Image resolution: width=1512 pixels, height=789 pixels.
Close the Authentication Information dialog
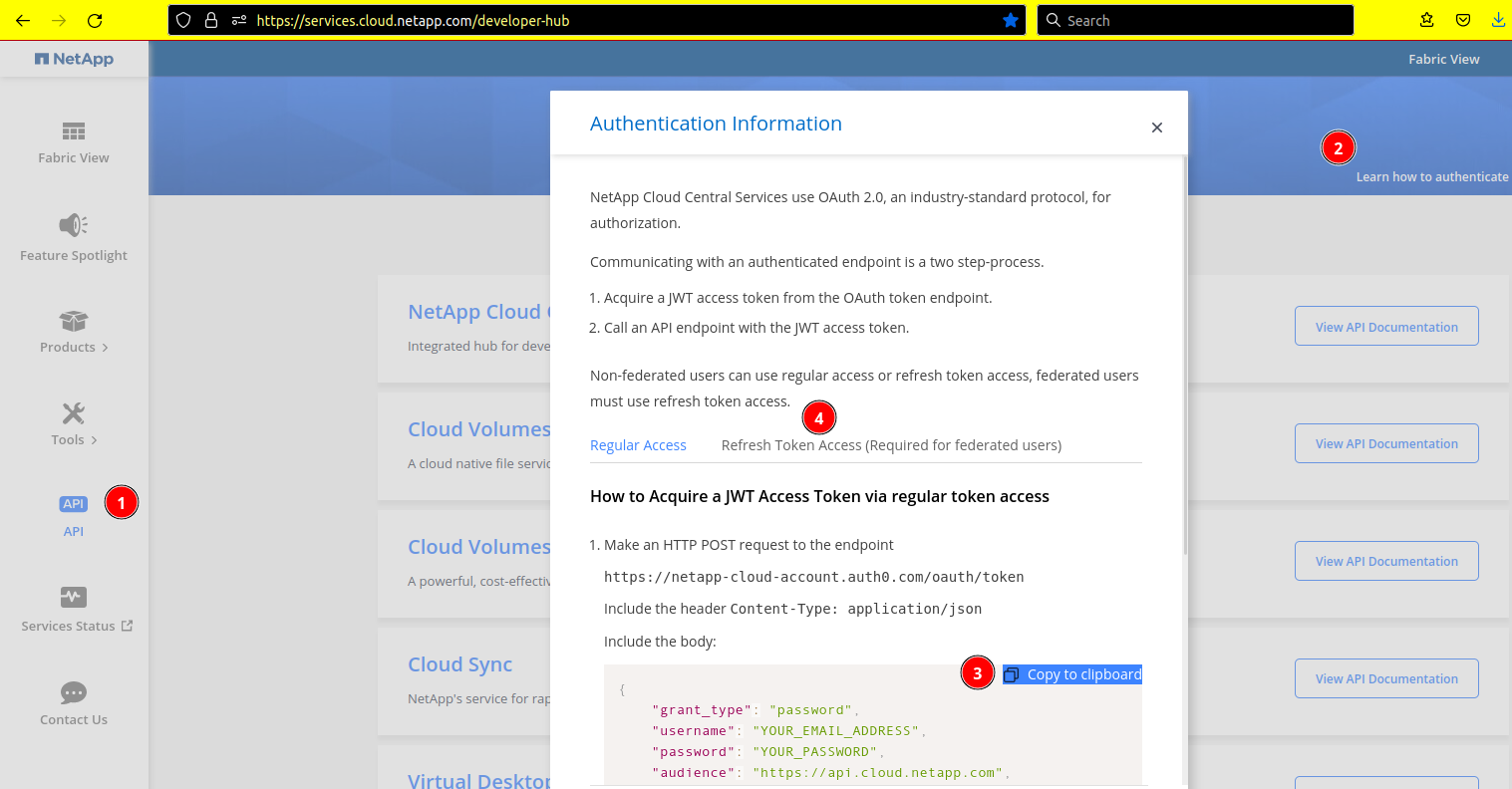tap(1157, 128)
